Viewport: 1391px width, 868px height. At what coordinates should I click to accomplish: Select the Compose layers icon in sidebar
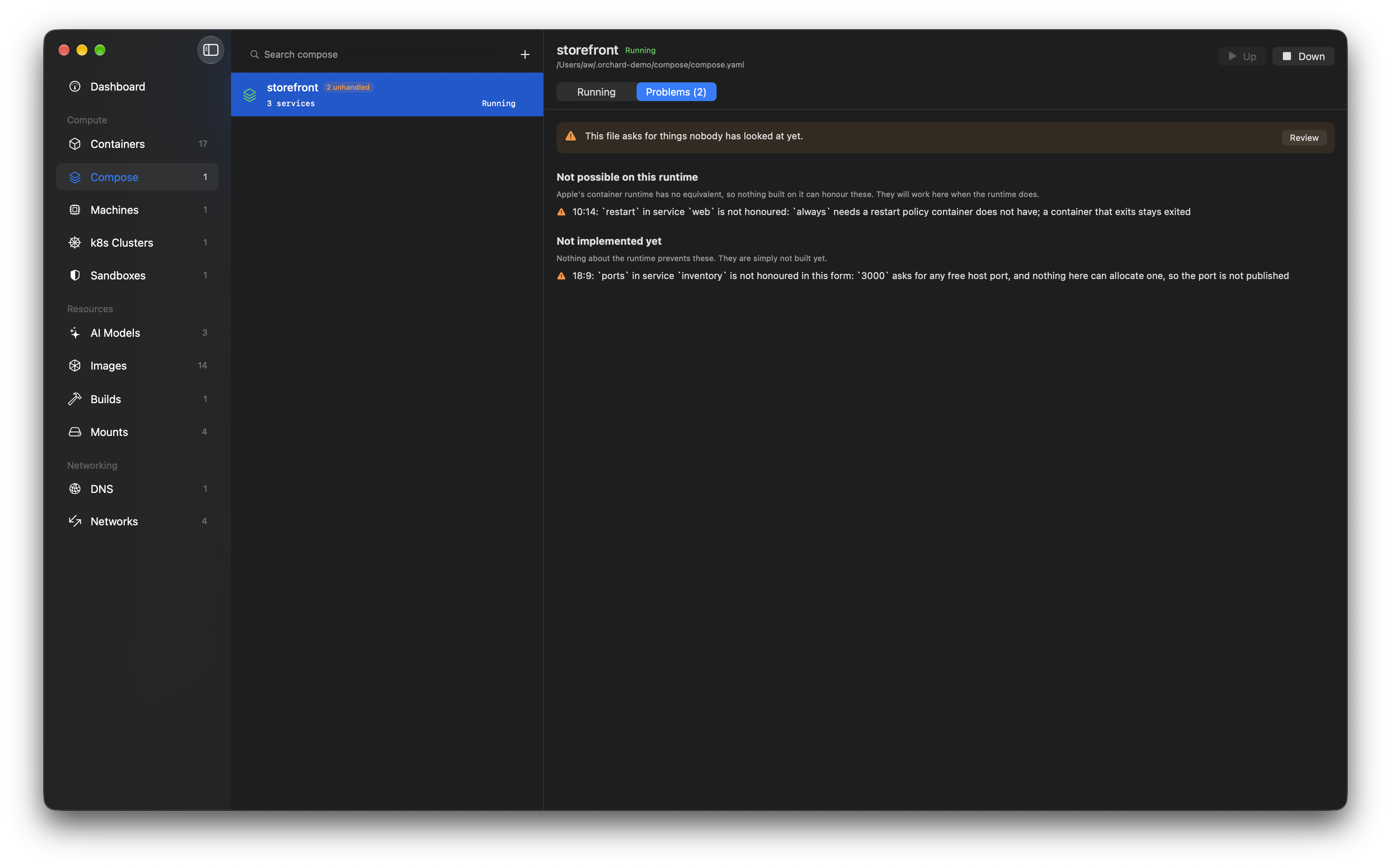[x=75, y=178]
